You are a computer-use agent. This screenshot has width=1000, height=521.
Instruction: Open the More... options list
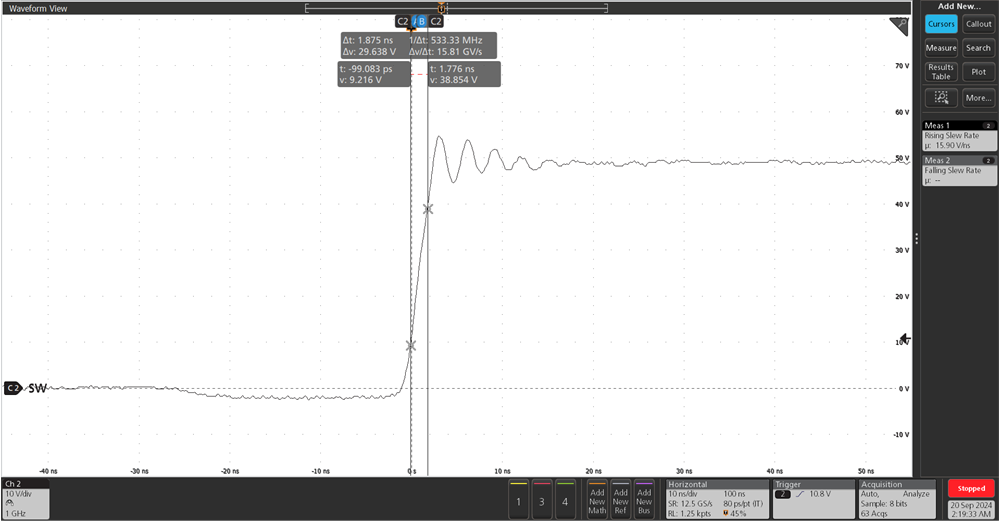pos(978,98)
